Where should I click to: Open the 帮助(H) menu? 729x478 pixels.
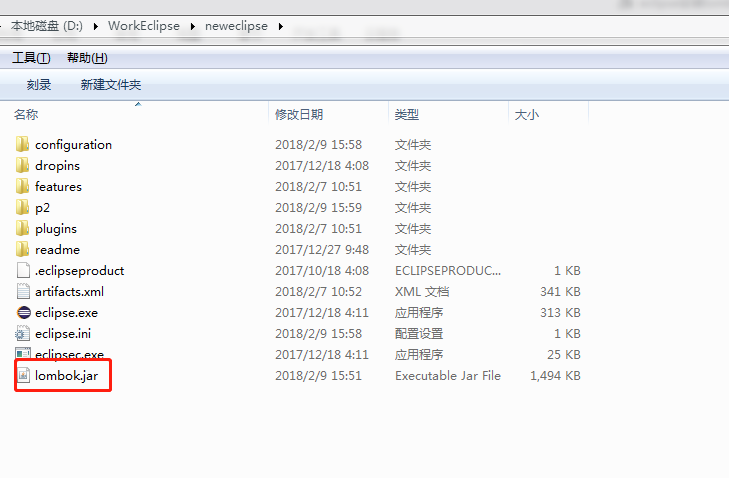click(87, 58)
